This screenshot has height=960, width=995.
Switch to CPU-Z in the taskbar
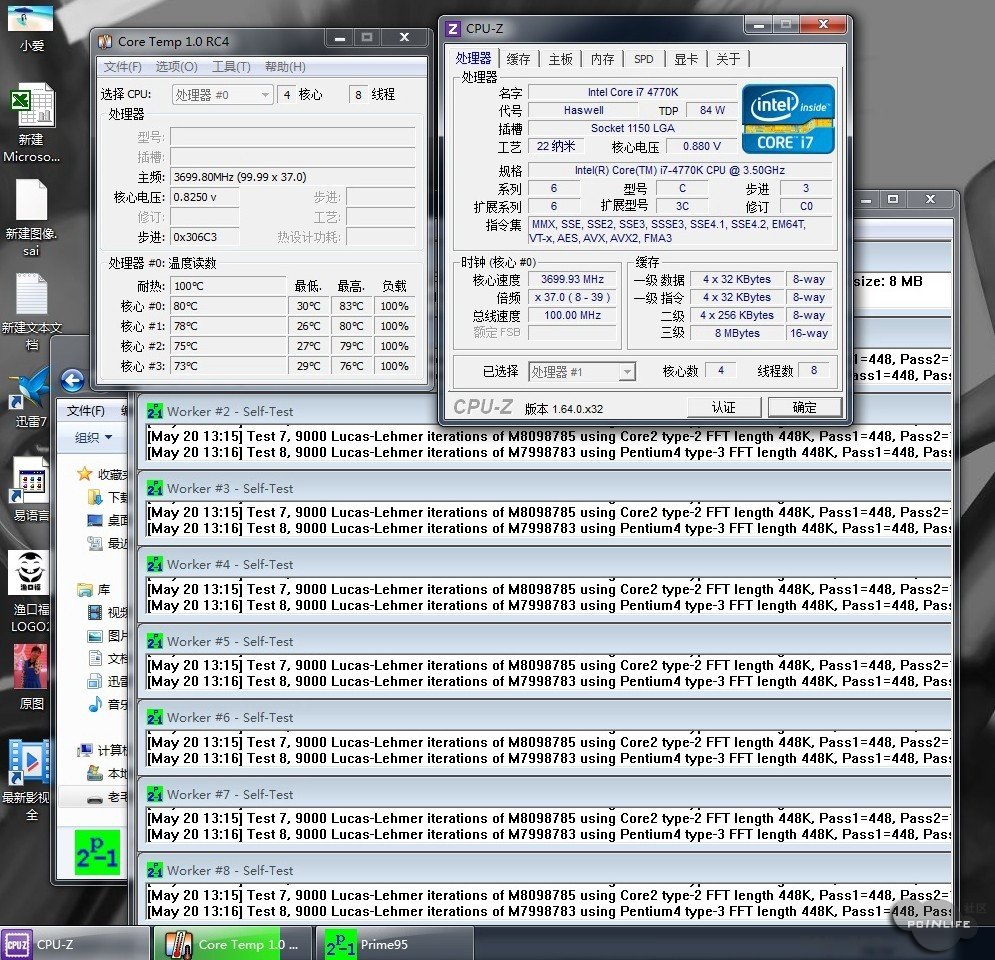point(75,944)
